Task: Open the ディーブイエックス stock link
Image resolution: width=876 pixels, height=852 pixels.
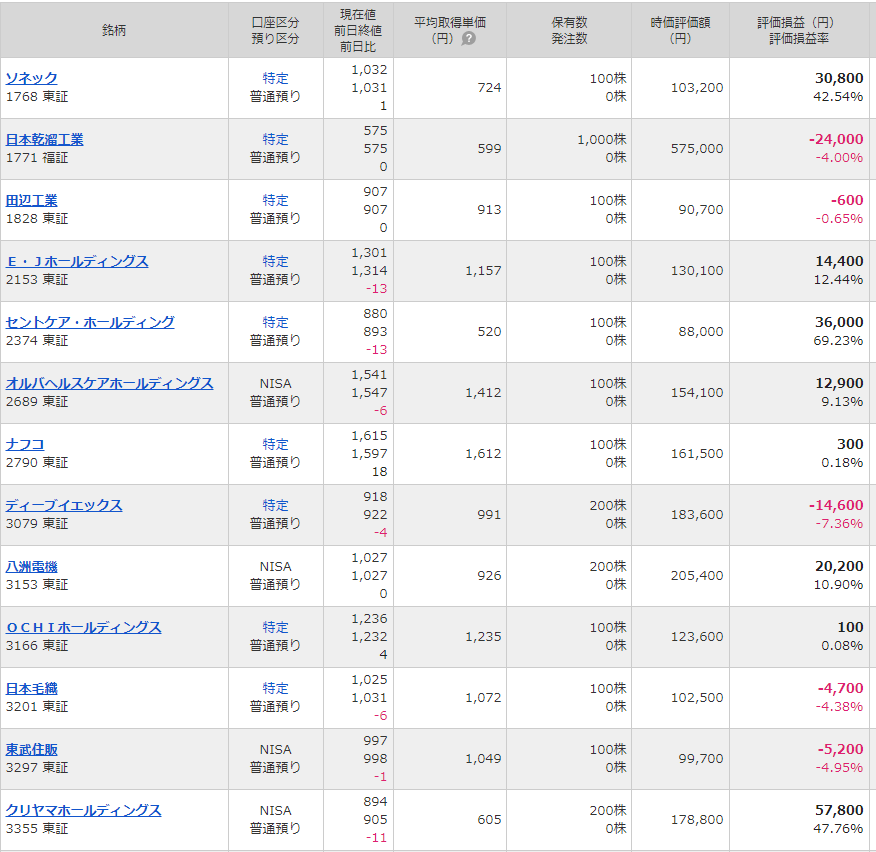Action: [x=64, y=505]
